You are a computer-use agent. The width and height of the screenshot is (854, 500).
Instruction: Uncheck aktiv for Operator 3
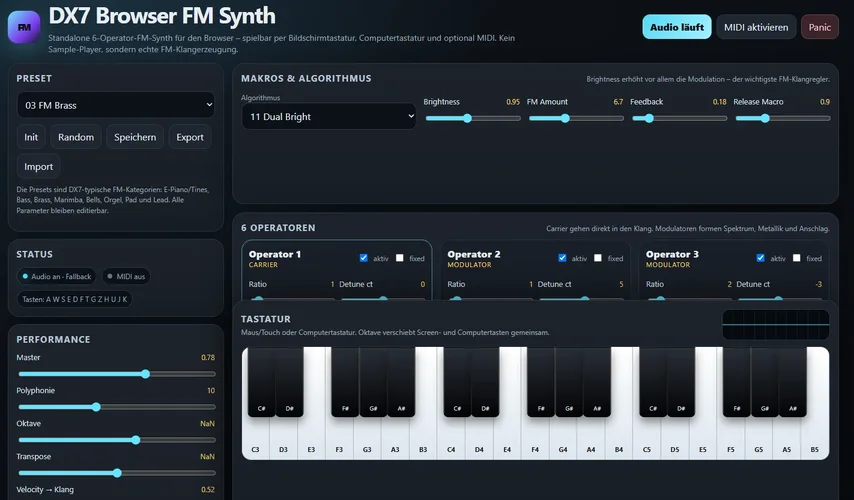(760, 258)
